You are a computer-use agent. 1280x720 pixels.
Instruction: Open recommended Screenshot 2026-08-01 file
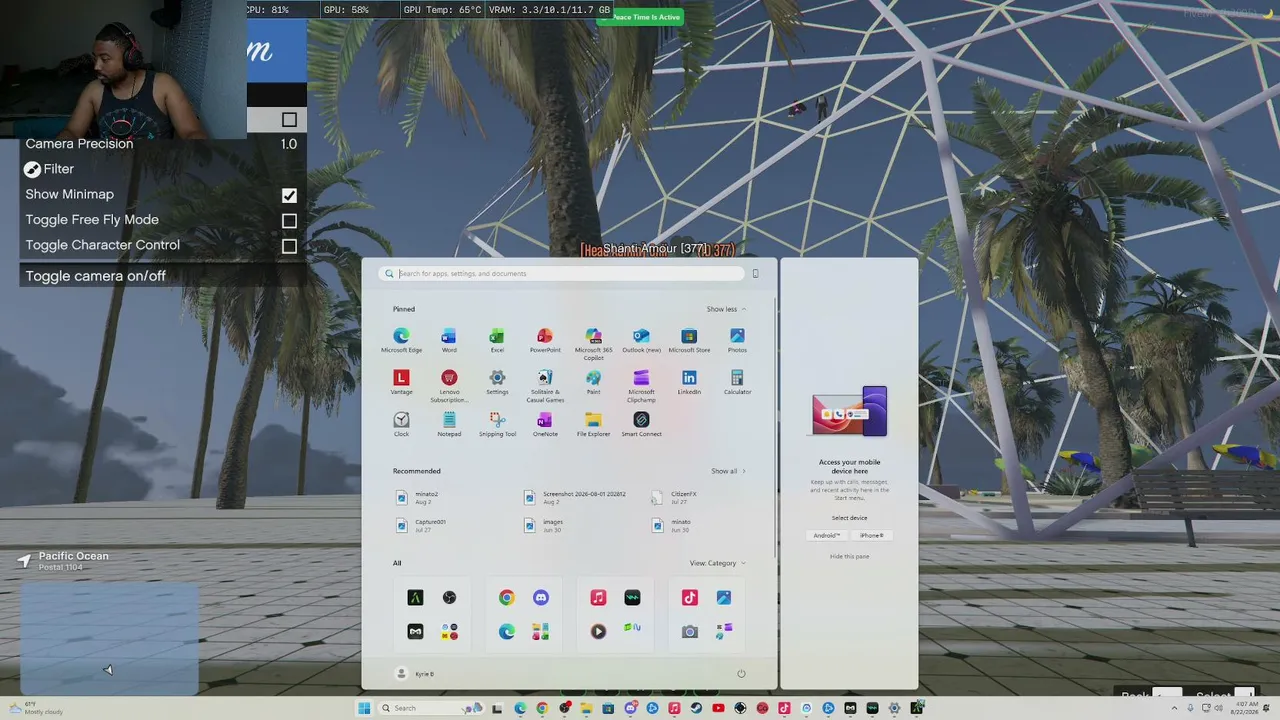(576, 497)
